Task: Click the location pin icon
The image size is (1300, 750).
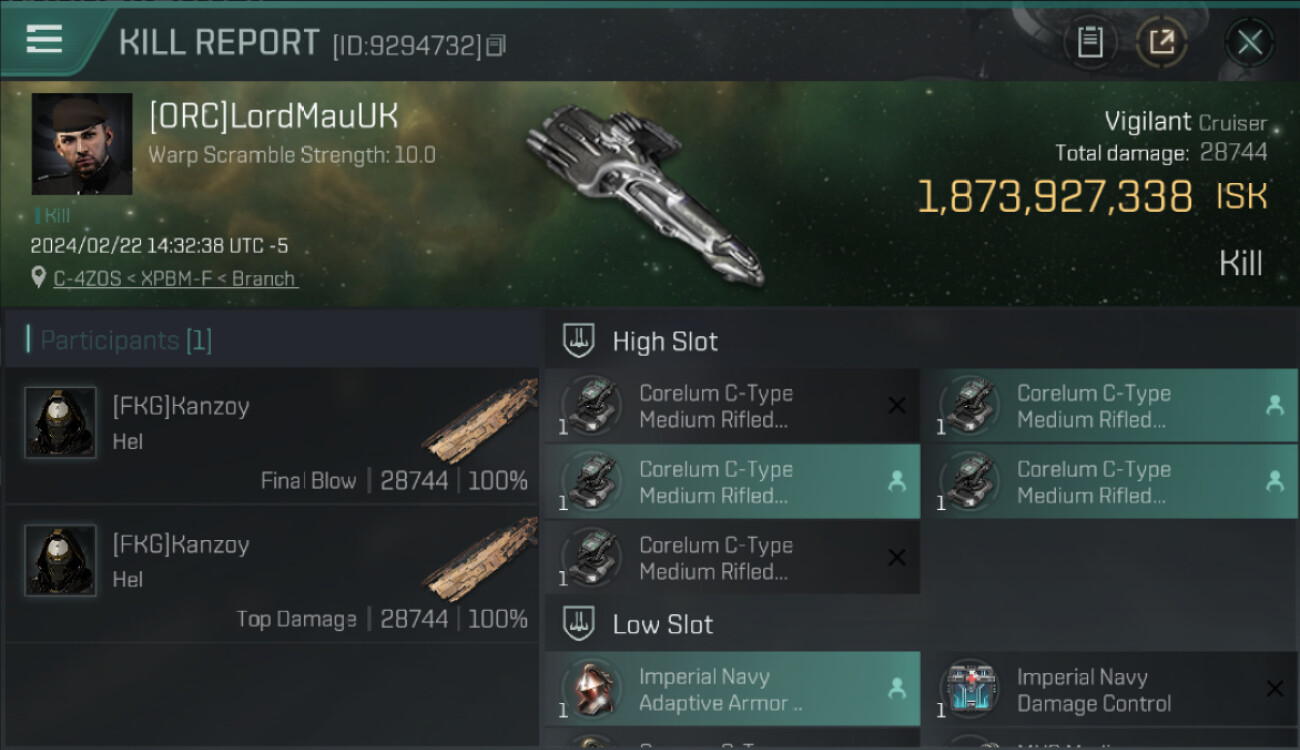Action: click(x=39, y=277)
